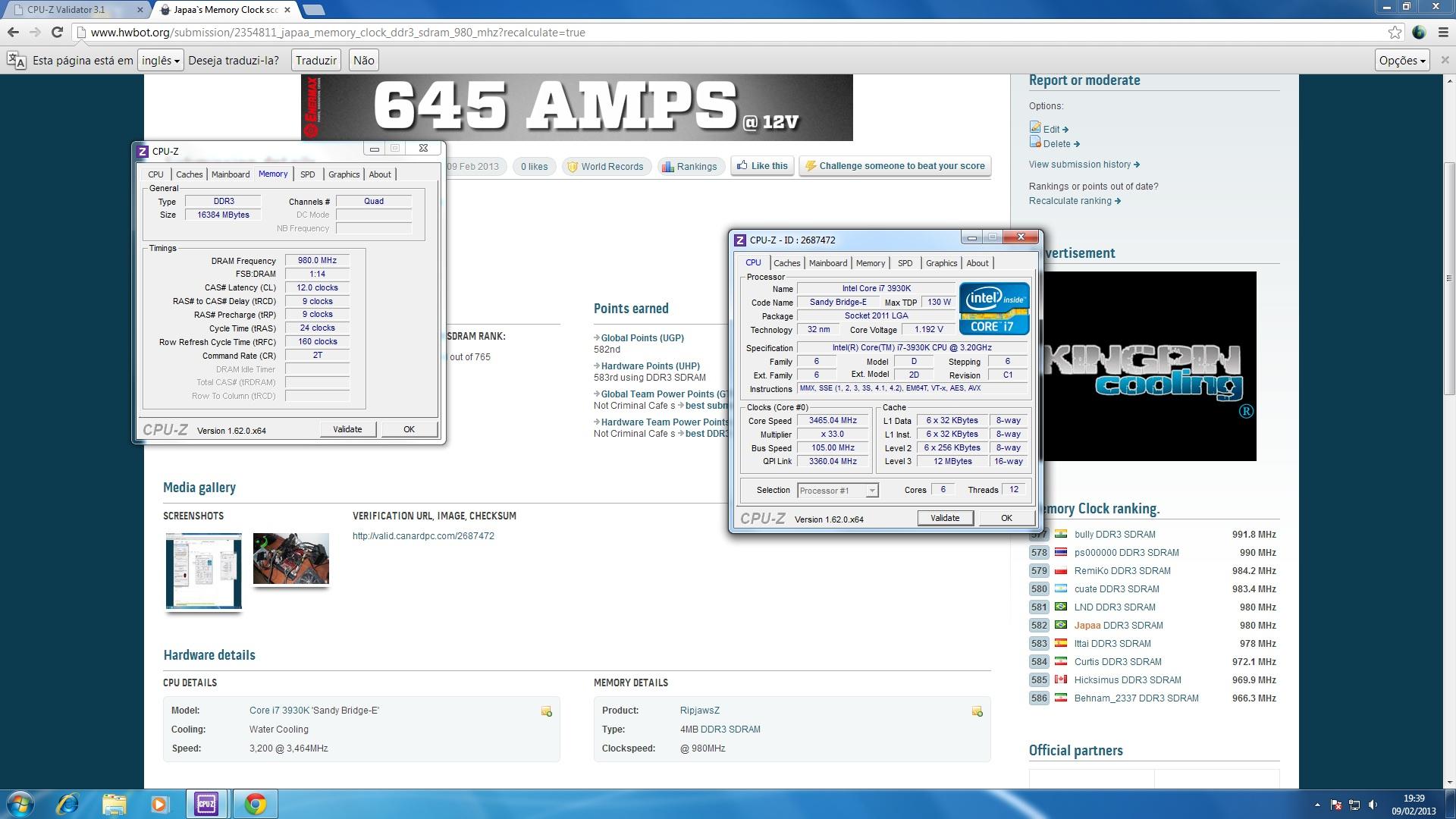Click Recalculate ranking link
The height and width of the screenshot is (819, 1456).
coord(1074,201)
